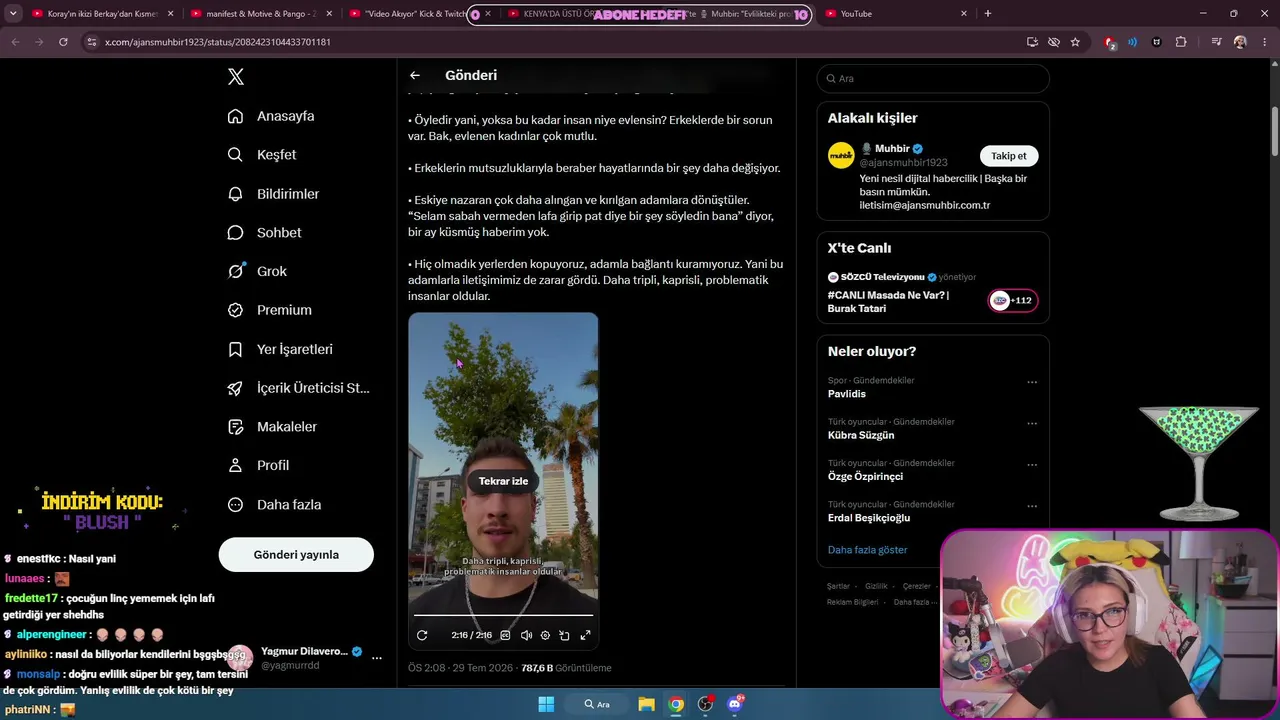Screen dimensions: 1280x720
Task: Open Makaleler in the sidebar
Action: point(272,427)
